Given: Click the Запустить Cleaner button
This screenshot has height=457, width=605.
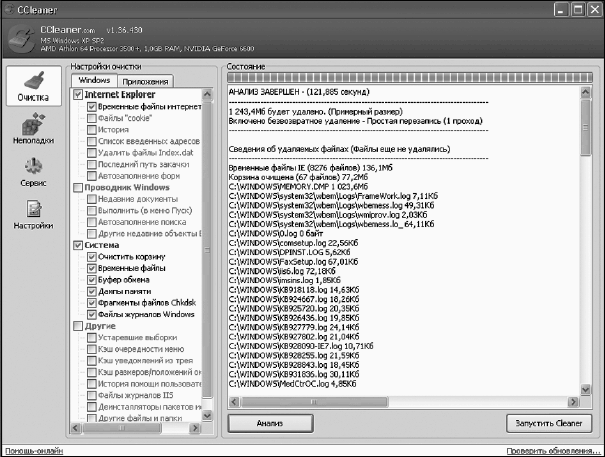Looking at the screenshot, I should pos(547,423).
